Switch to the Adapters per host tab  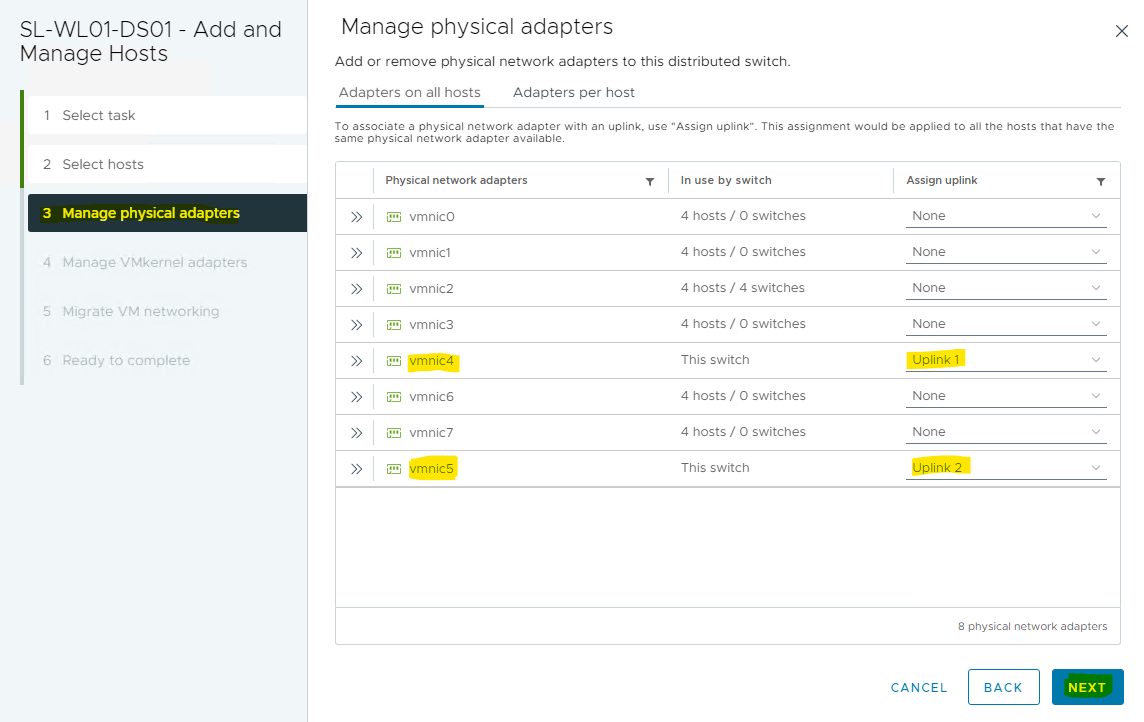[x=574, y=92]
